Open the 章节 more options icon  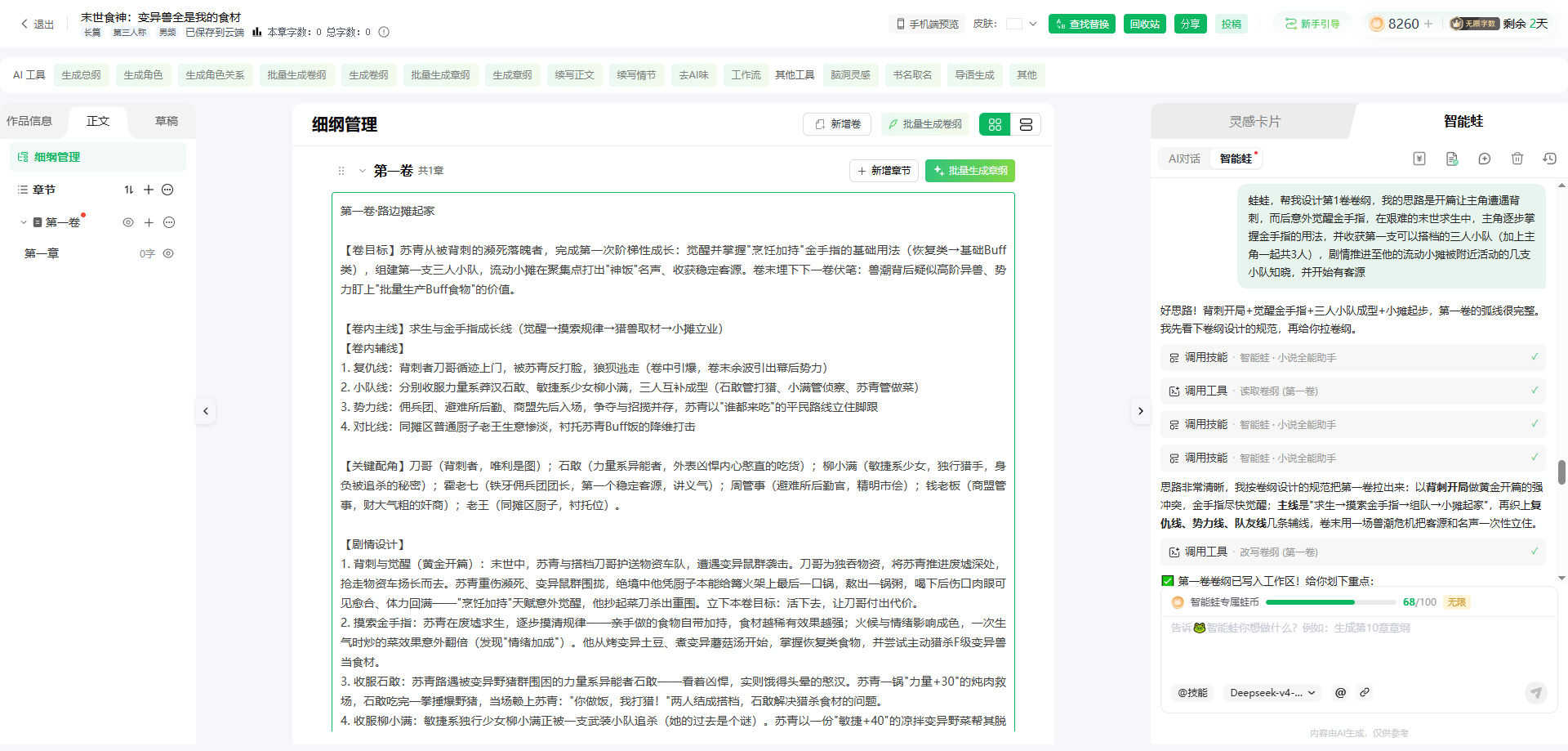(167, 190)
